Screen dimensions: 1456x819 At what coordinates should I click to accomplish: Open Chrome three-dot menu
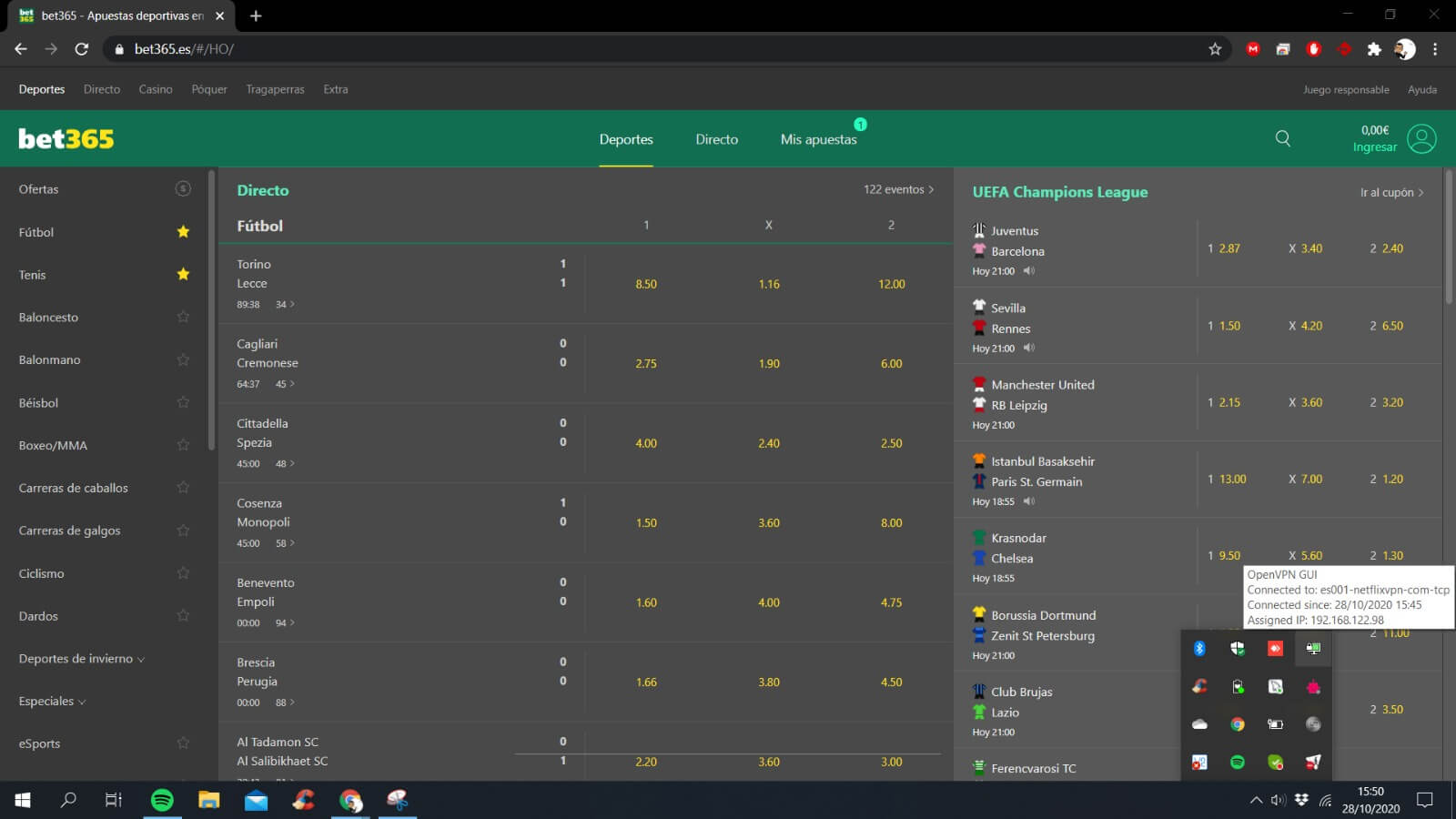point(1435,49)
